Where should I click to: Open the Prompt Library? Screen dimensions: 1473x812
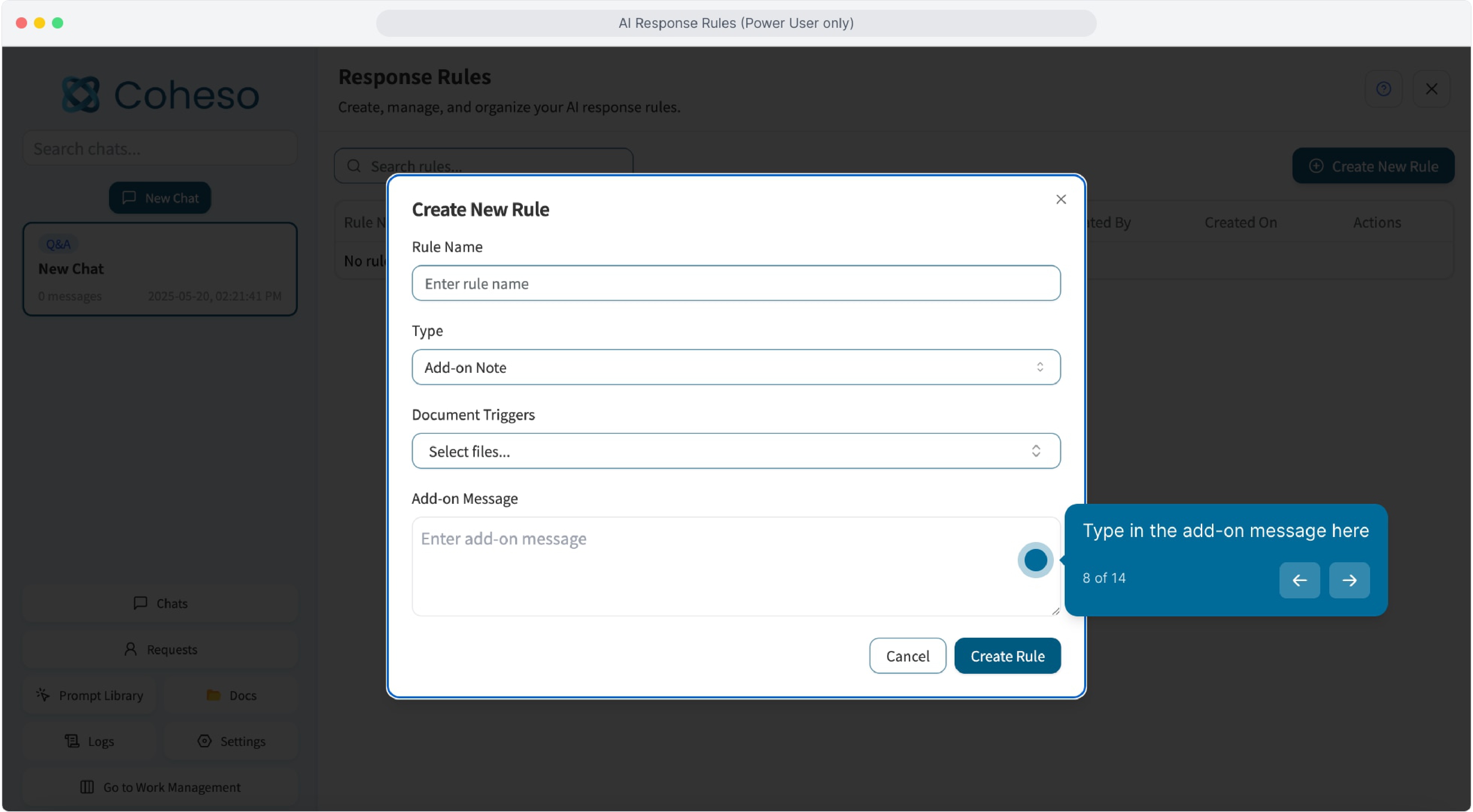click(x=90, y=695)
